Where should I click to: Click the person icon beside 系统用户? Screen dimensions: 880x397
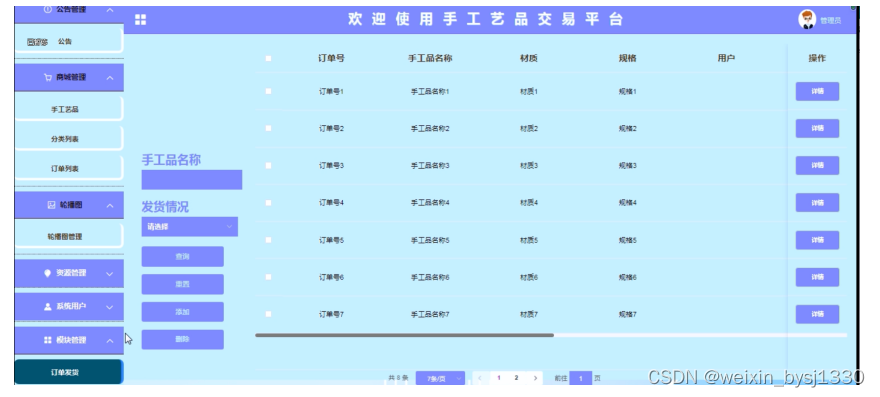48,307
